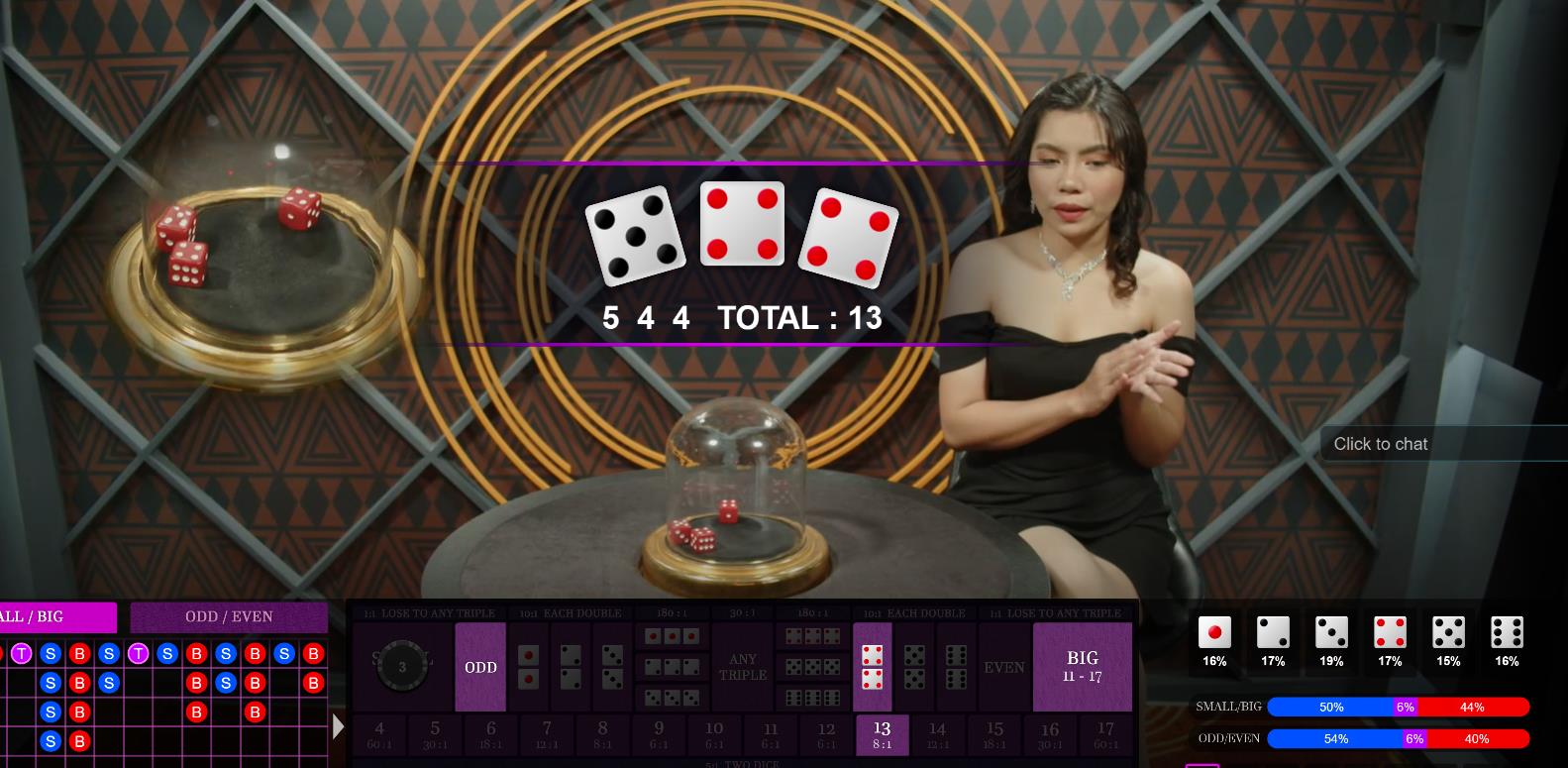
Task: Select the triple sixes dice bet
Action: (x=812, y=698)
